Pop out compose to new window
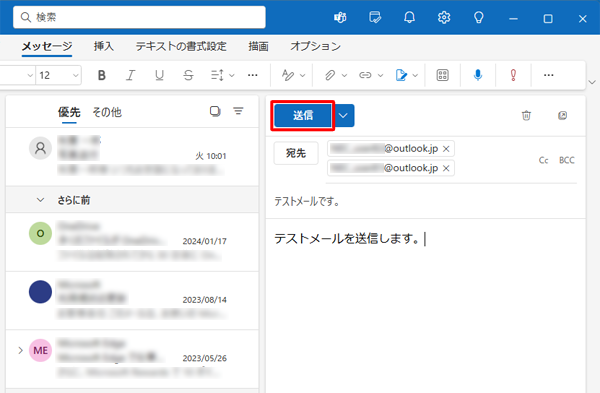This screenshot has height=393, width=600. (562, 115)
